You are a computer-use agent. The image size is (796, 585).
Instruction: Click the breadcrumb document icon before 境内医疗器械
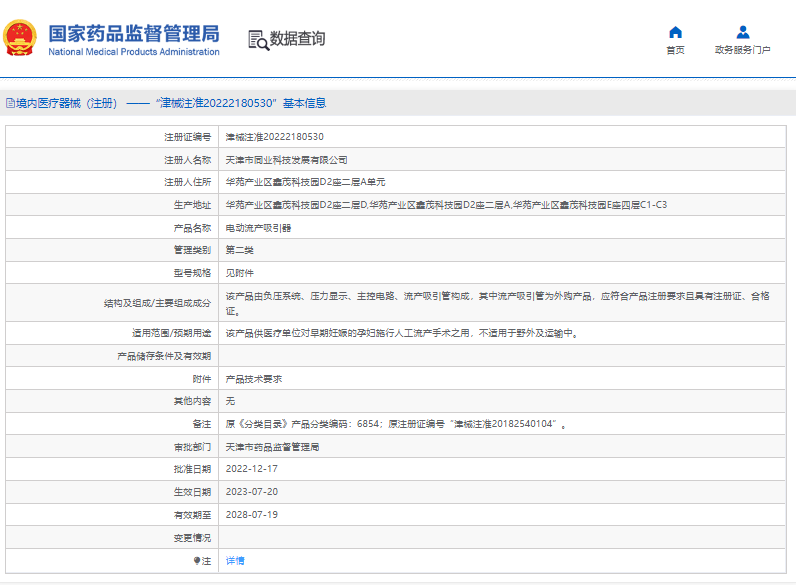[10, 103]
